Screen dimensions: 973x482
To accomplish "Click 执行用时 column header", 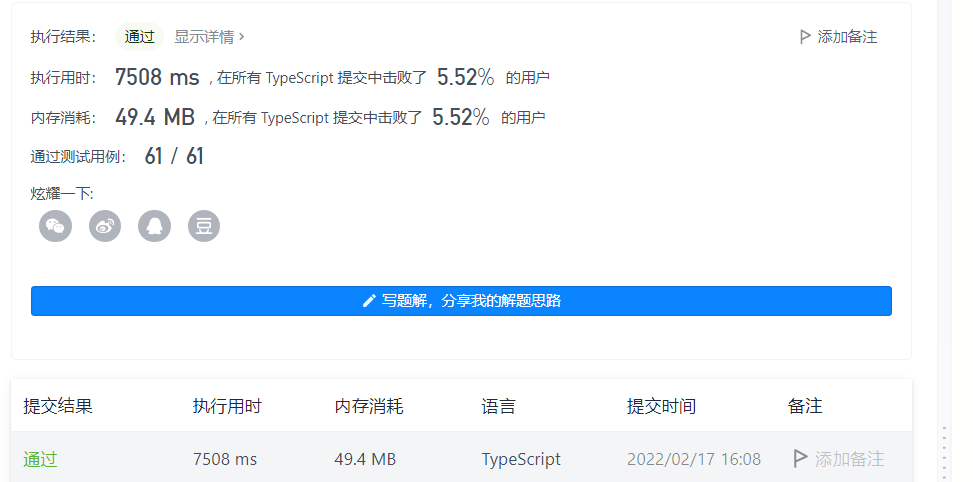I will (x=227, y=406).
